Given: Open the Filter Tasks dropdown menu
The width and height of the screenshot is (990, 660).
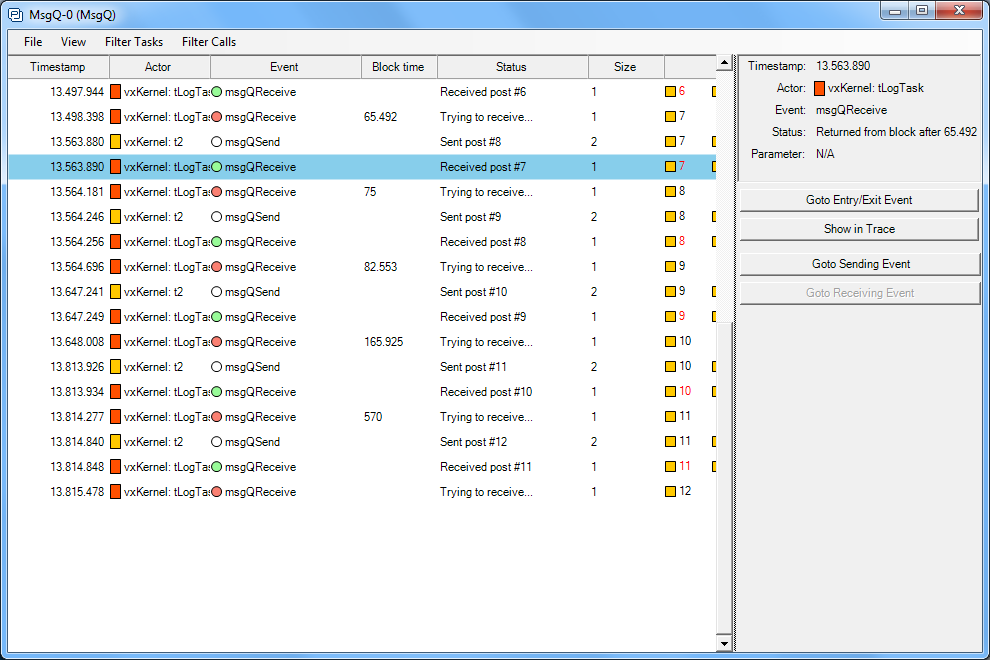Looking at the screenshot, I should click(x=134, y=42).
